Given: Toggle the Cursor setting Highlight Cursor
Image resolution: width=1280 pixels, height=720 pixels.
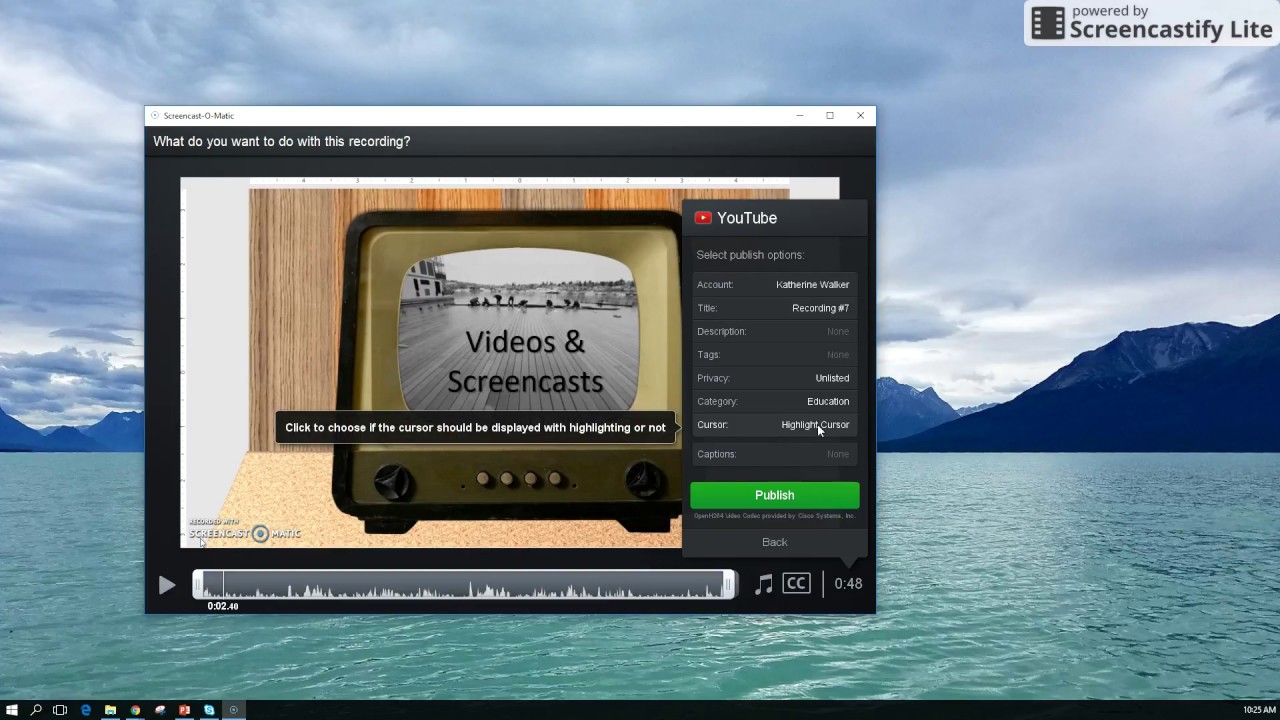Looking at the screenshot, I should [x=774, y=425].
